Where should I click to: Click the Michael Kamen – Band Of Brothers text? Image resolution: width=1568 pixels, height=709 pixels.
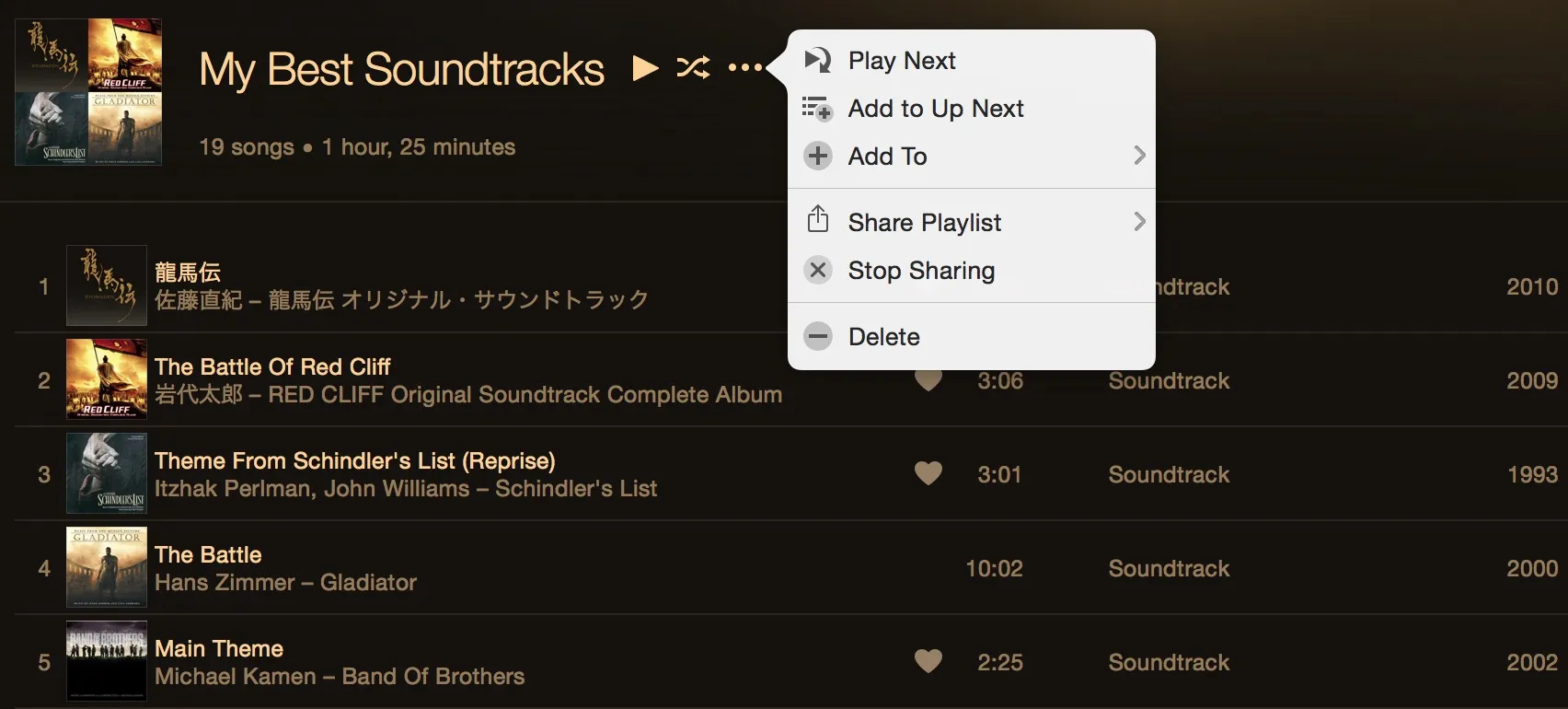pyautogui.click(x=340, y=676)
